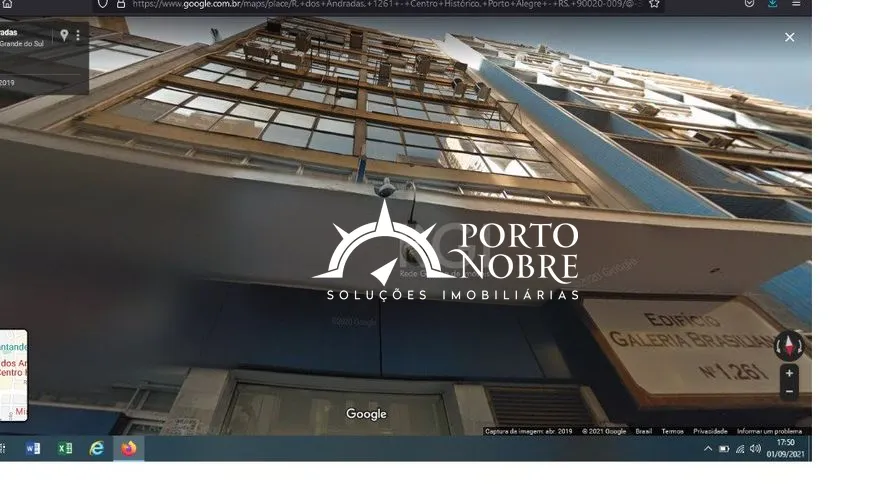Open the 'Termos' footer link
Screen dimensions: 890x500
coord(673,431)
